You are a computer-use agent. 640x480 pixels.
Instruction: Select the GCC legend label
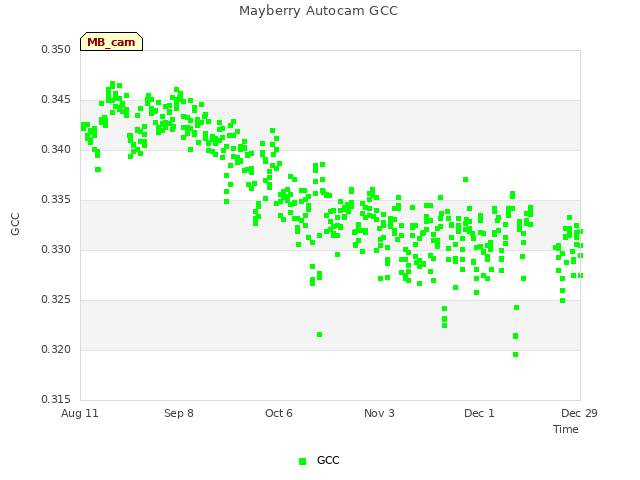click(x=328, y=460)
